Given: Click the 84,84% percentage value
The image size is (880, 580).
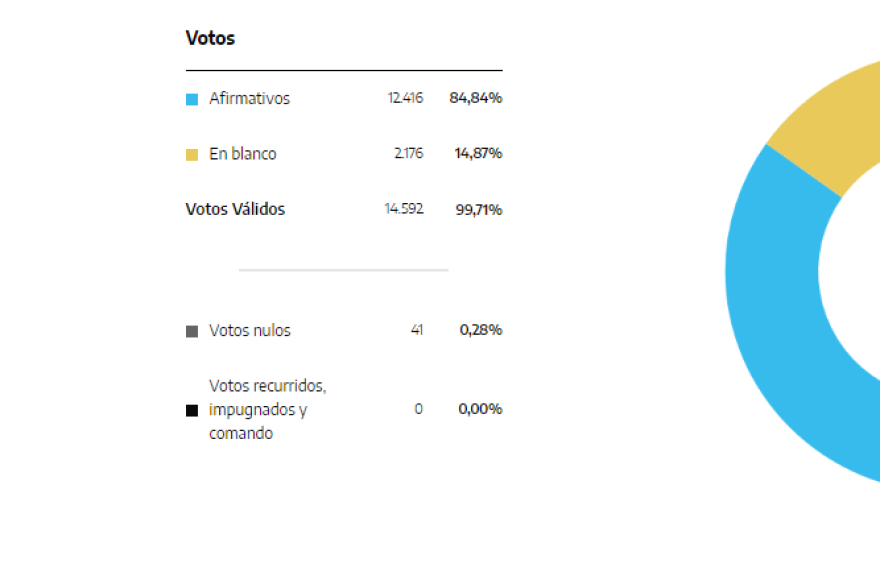Looking at the screenshot, I should (475, 98).
